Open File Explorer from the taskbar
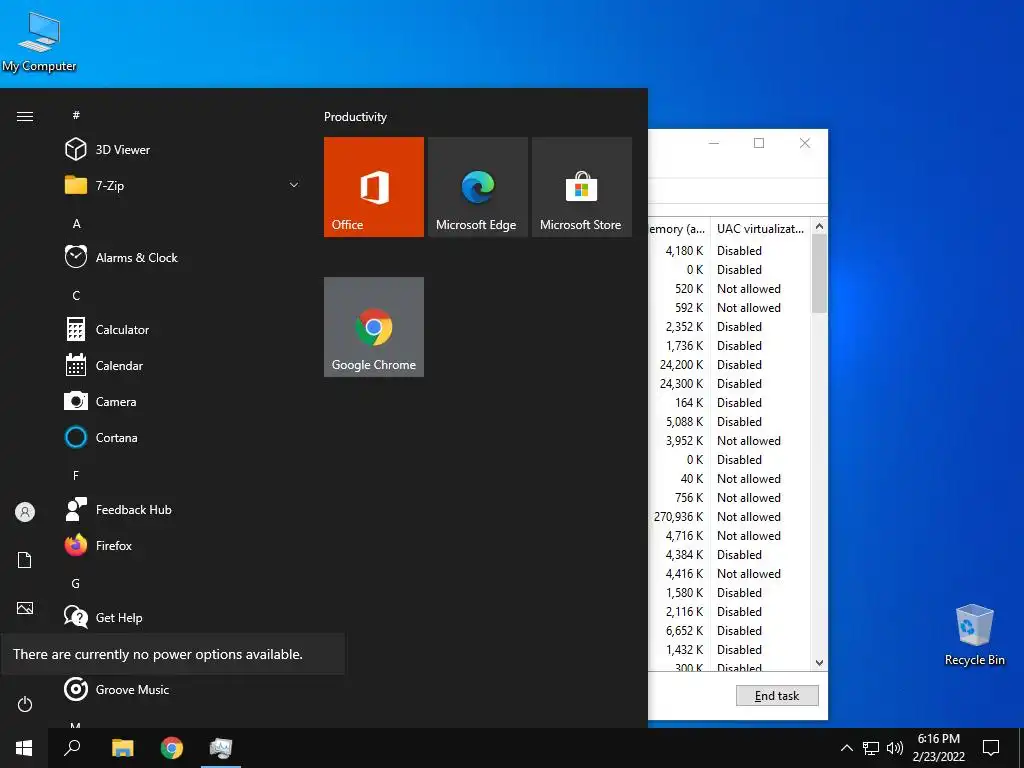 pos(122,748)
